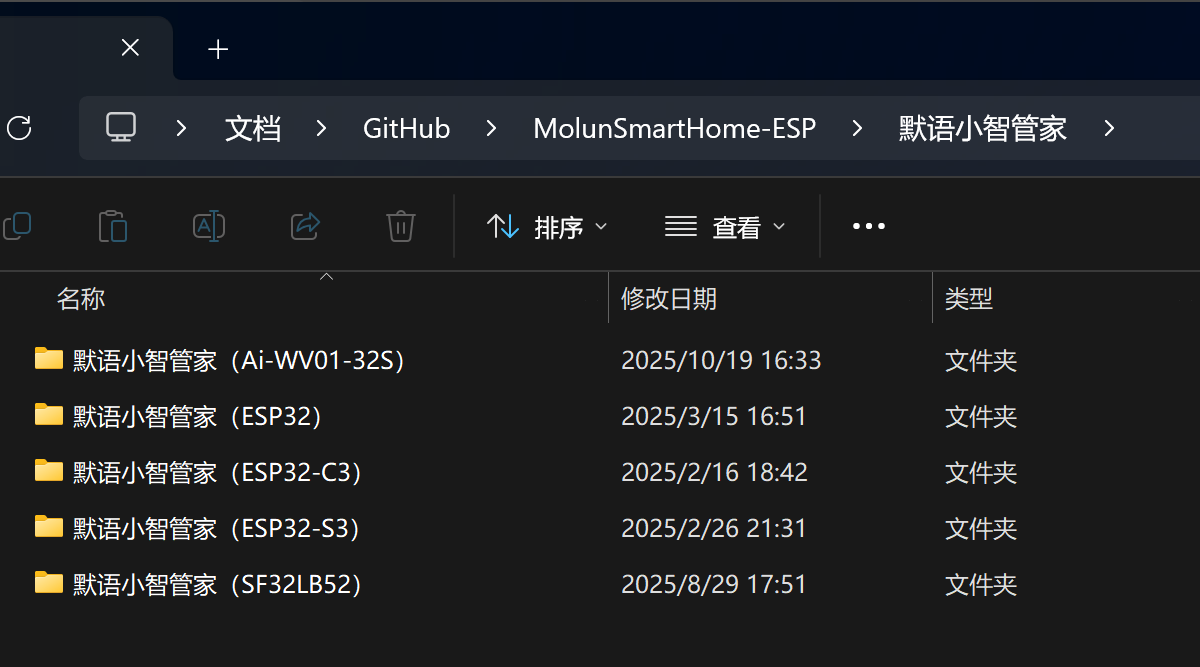Open the three-dots more options menu

tap(868, 227)
